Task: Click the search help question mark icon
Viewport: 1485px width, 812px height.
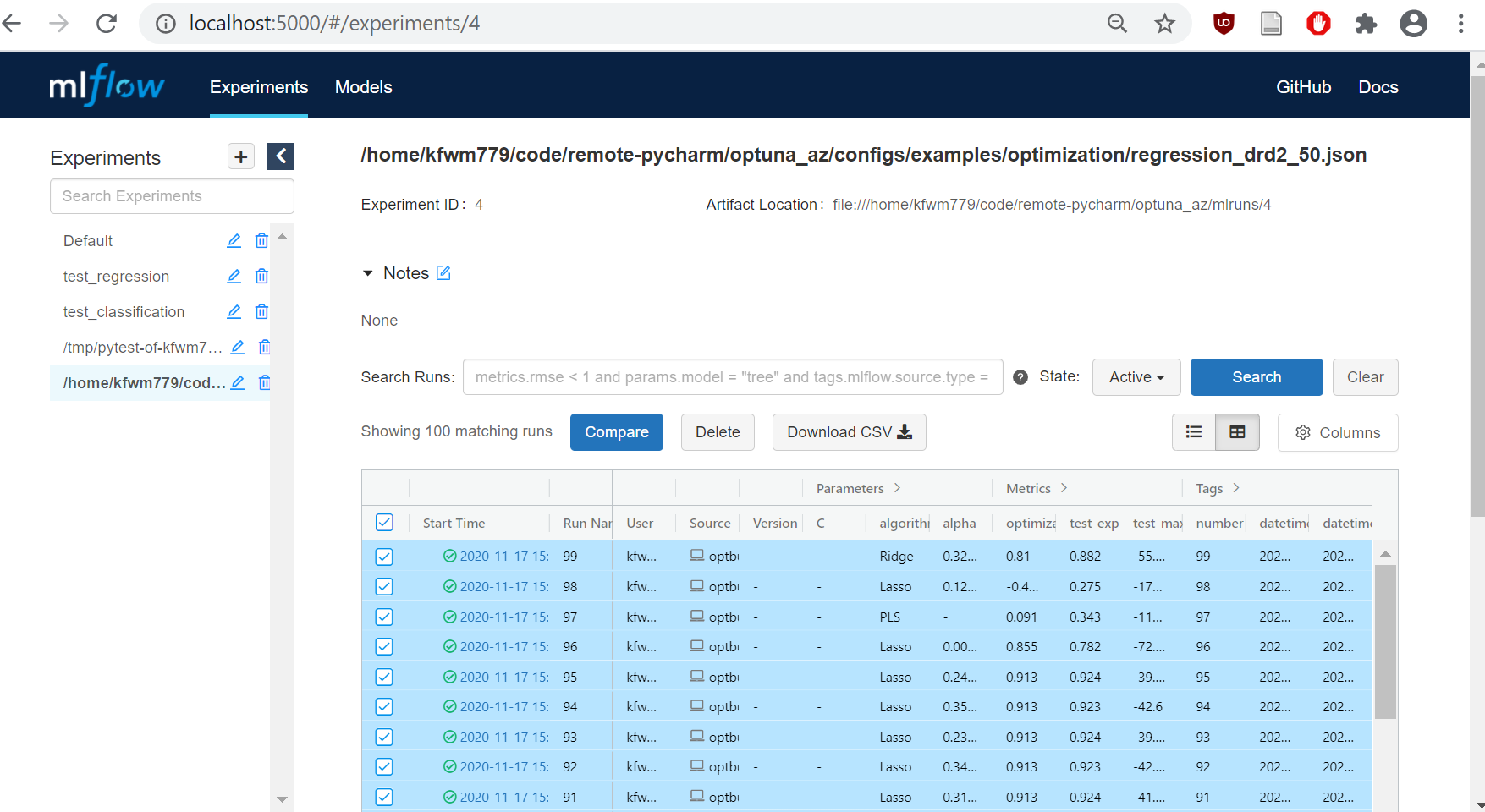Action: tap(1020, 377)
